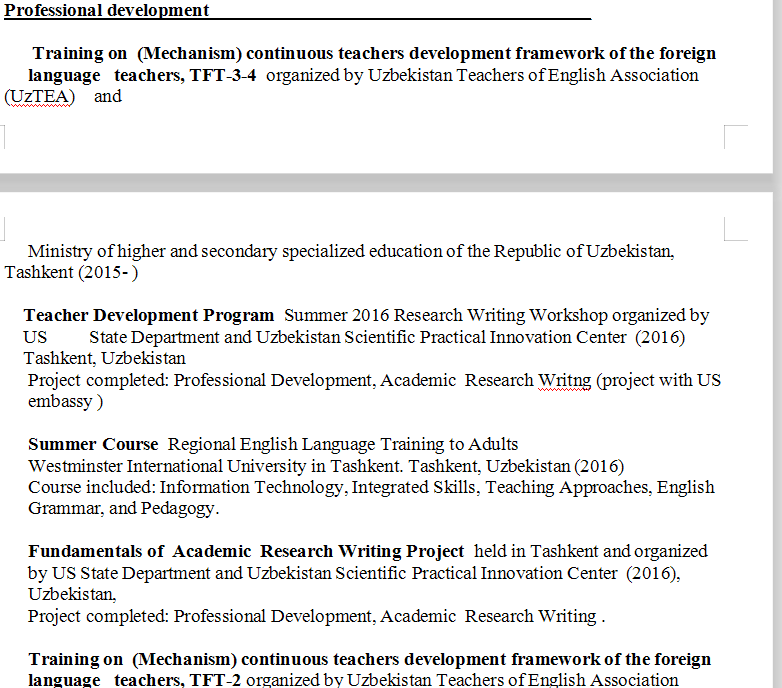Place cursor in 'Grammar, and Pedagogy.' line

click(123, 509)
